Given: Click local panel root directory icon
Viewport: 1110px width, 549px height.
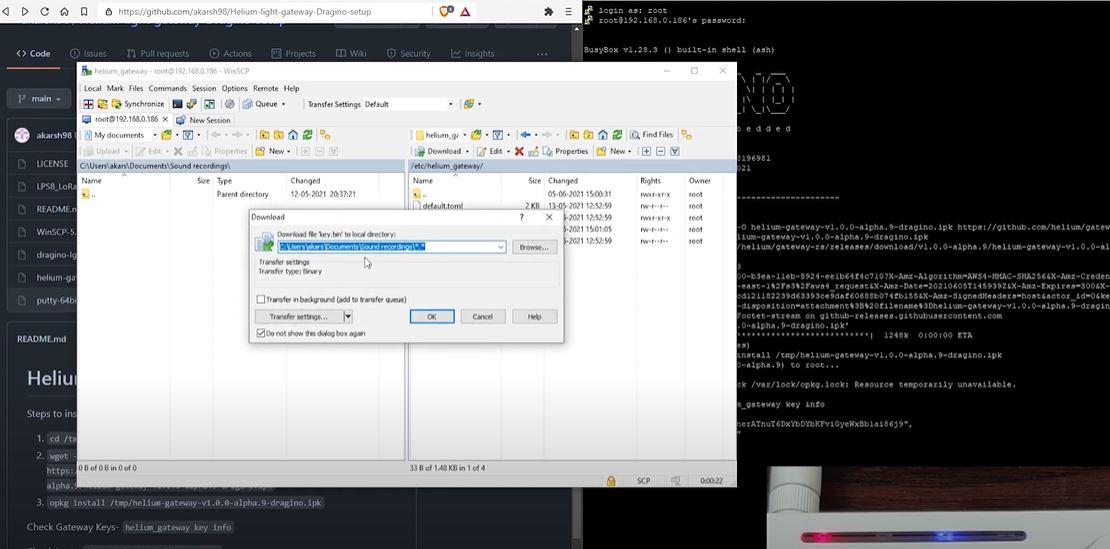Looking at the screenshot, I should [x=278, y=134].
